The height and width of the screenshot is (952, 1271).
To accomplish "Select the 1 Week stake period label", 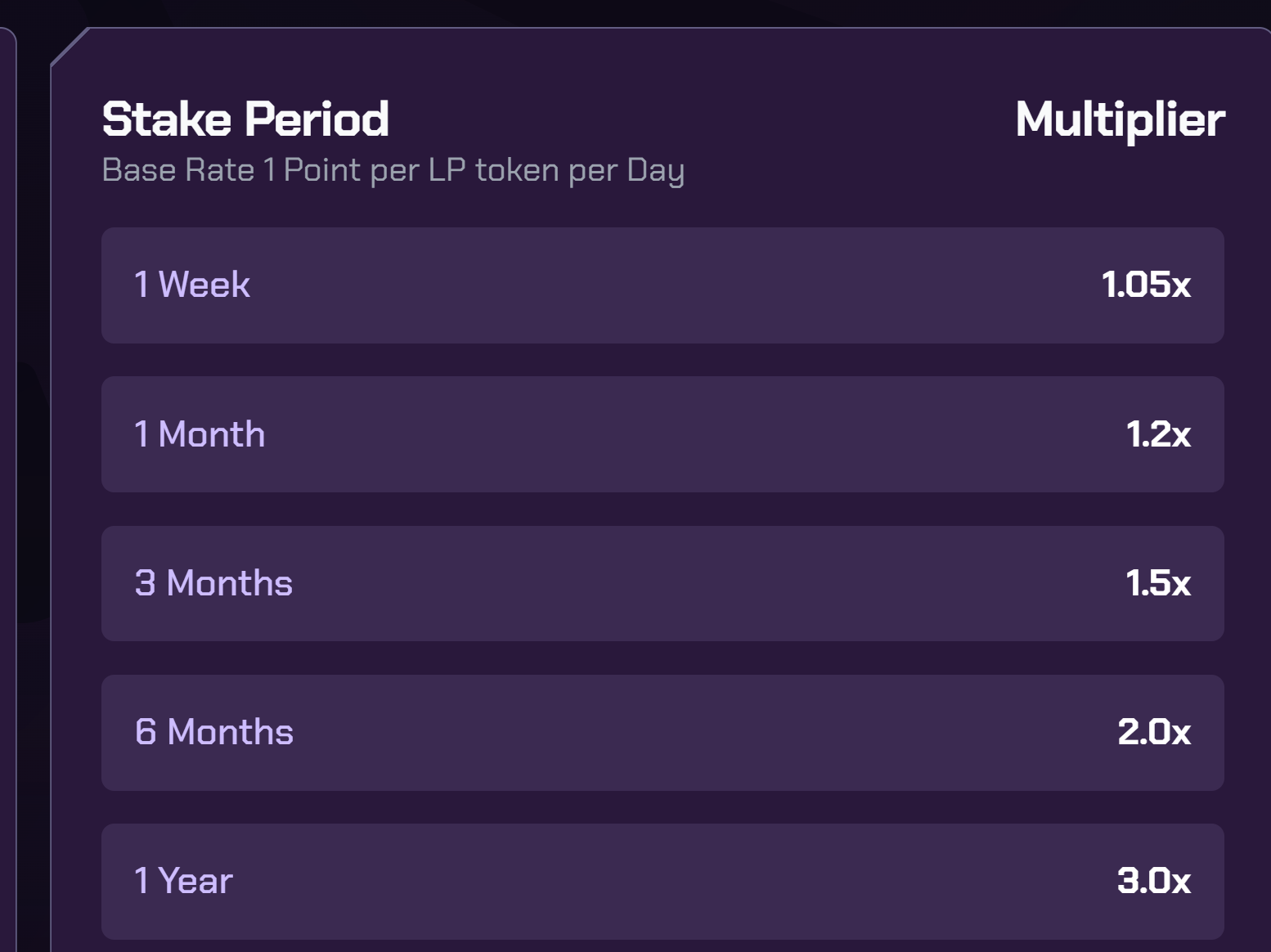I will [x=192, y=285].
